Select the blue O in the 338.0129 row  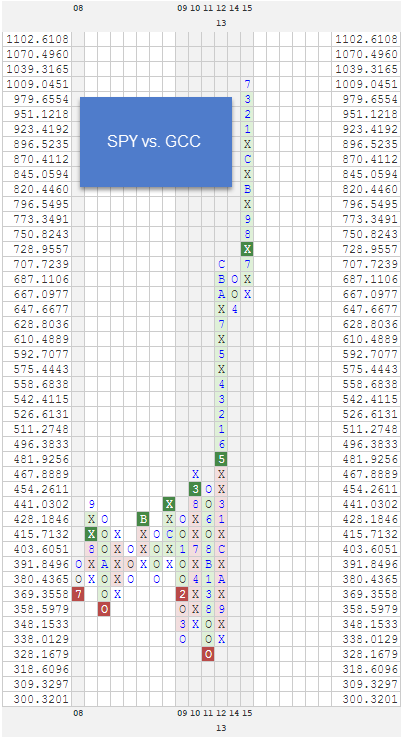click(182, 639)
